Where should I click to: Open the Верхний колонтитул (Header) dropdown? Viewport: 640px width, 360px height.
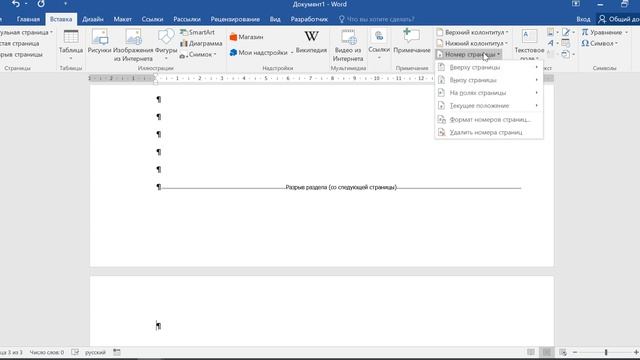click(x=472, y=32)
